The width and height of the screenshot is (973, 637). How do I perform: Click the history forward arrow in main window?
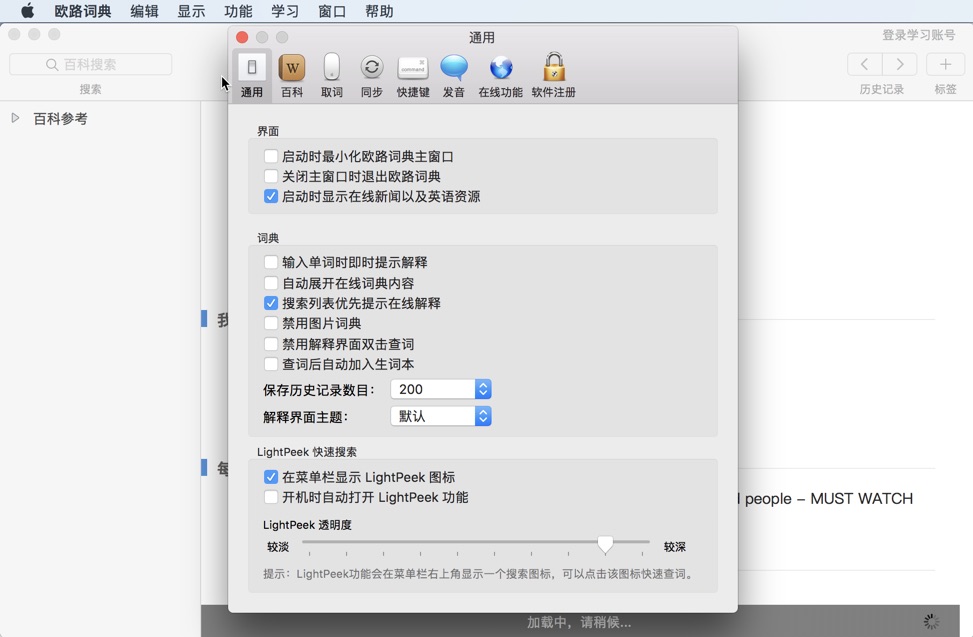(900, 64)
